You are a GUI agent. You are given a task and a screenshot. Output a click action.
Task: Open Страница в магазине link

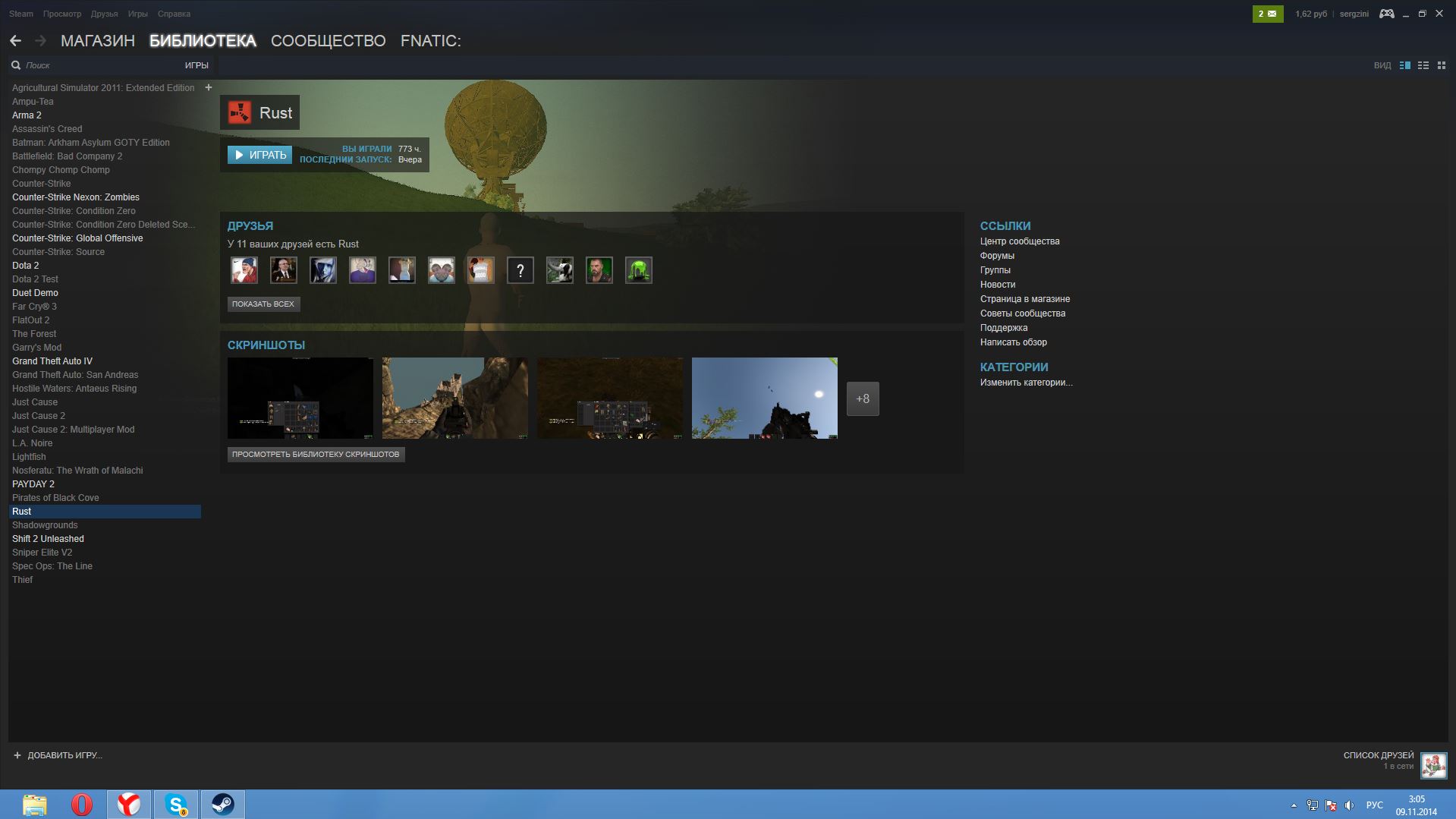click(x=1025, y=299)
